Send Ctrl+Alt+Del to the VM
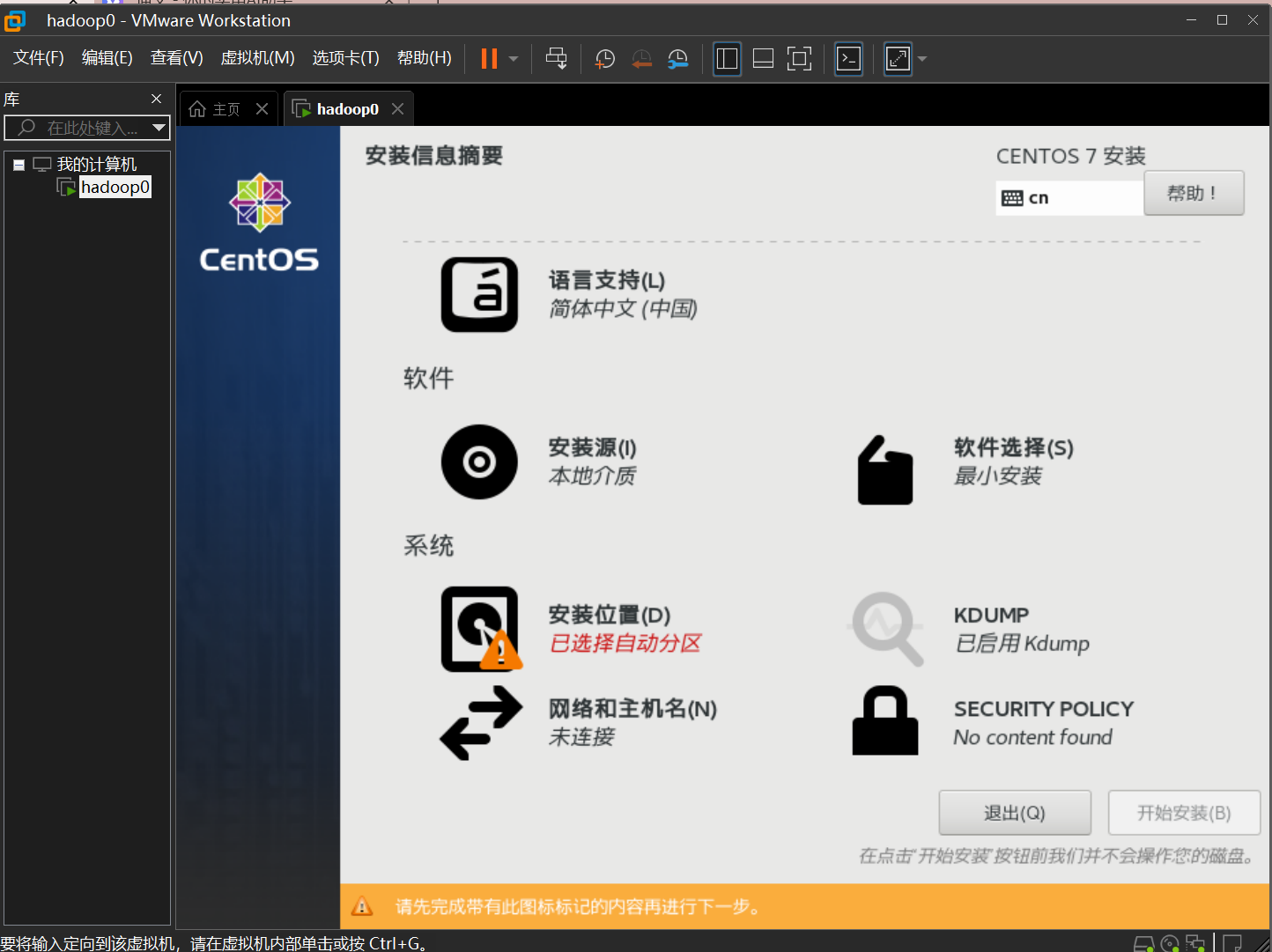This screenshot has width=1272, height=952. 556,59
